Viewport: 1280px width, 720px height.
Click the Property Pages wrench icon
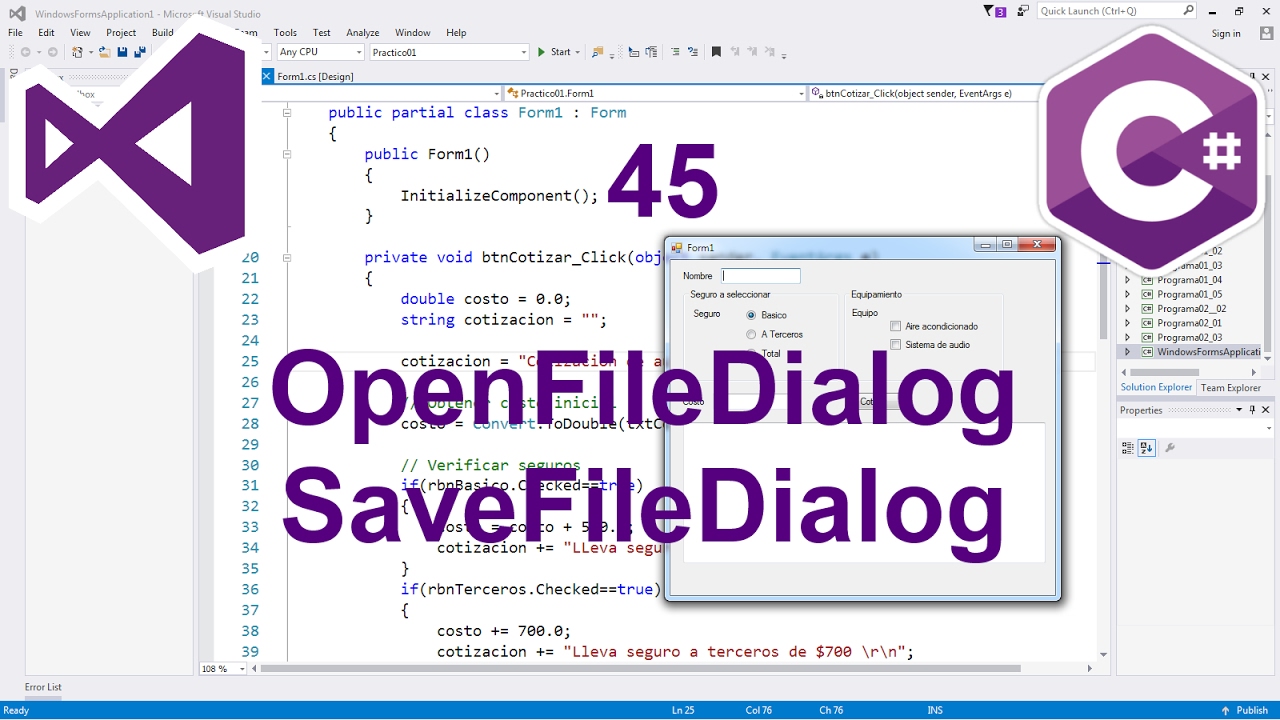(x=1170, y=448)
